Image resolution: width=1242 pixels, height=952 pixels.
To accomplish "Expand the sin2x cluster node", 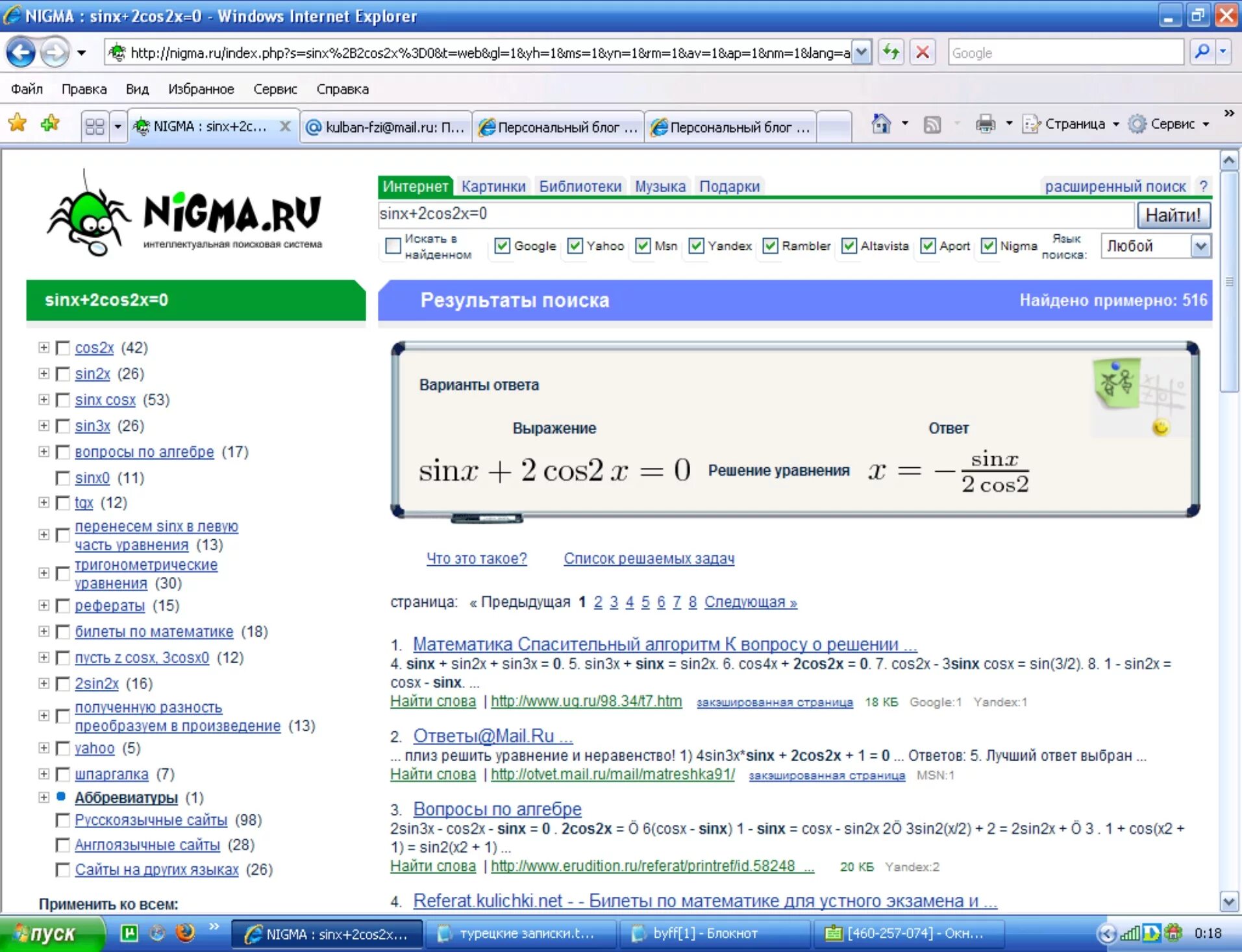I will pyautogui.click(x=43, y=373).
